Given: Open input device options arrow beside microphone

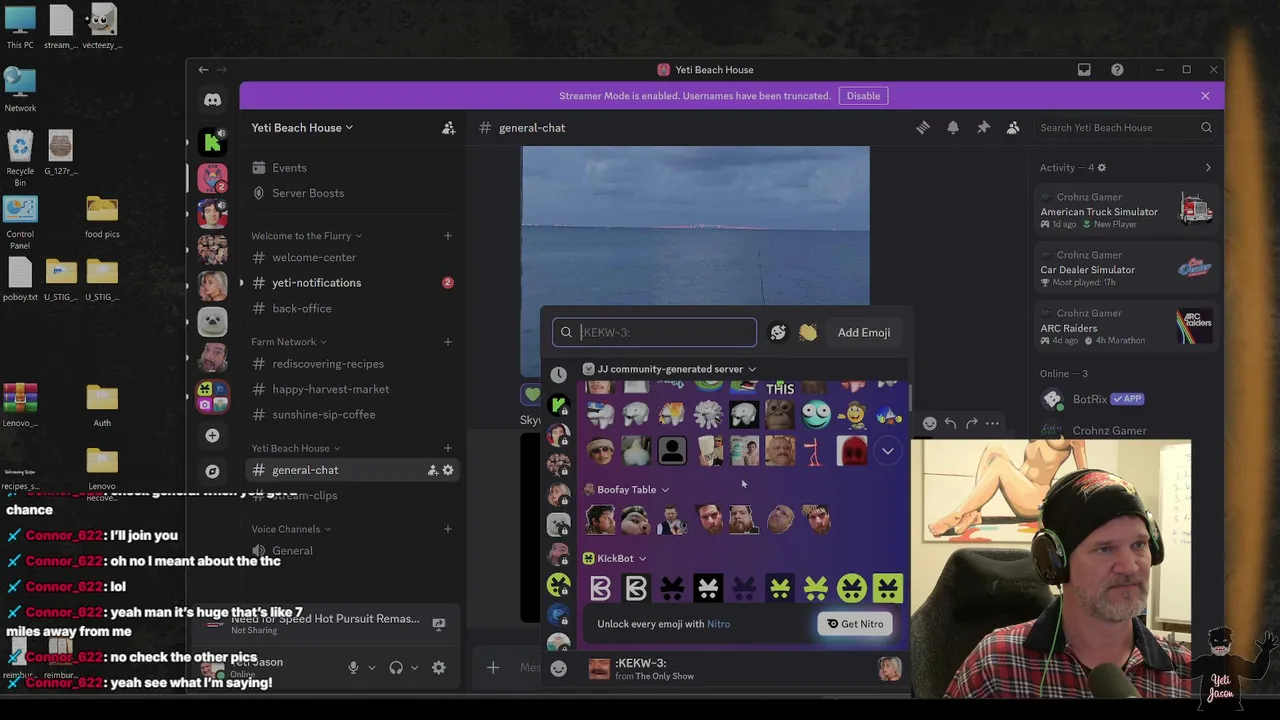Looking at the screenshot, I should tap(371, 667).
